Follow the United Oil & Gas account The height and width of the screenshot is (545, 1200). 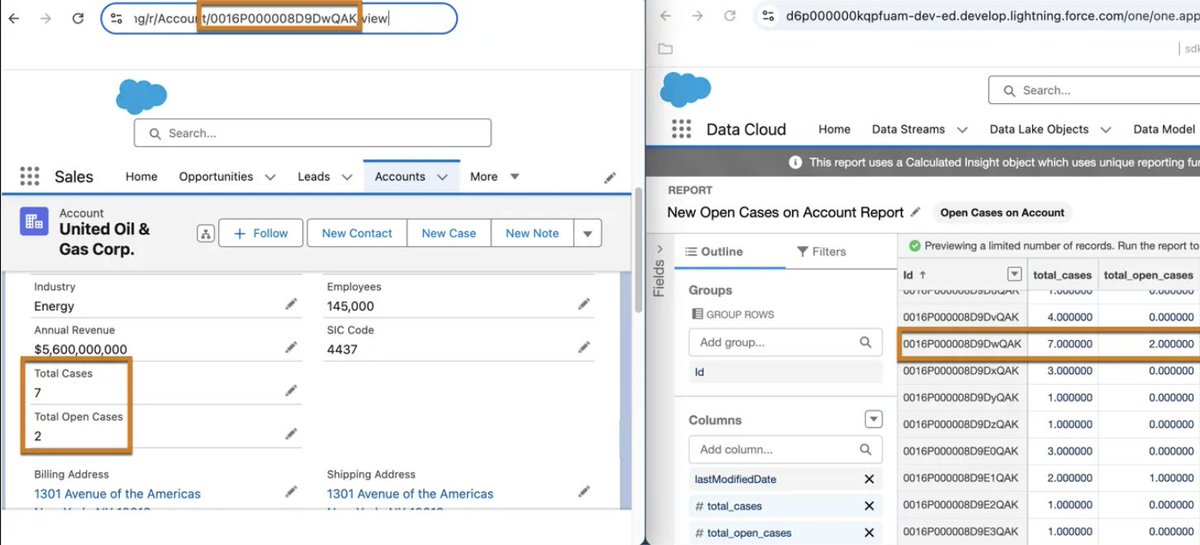click(260, 234)
